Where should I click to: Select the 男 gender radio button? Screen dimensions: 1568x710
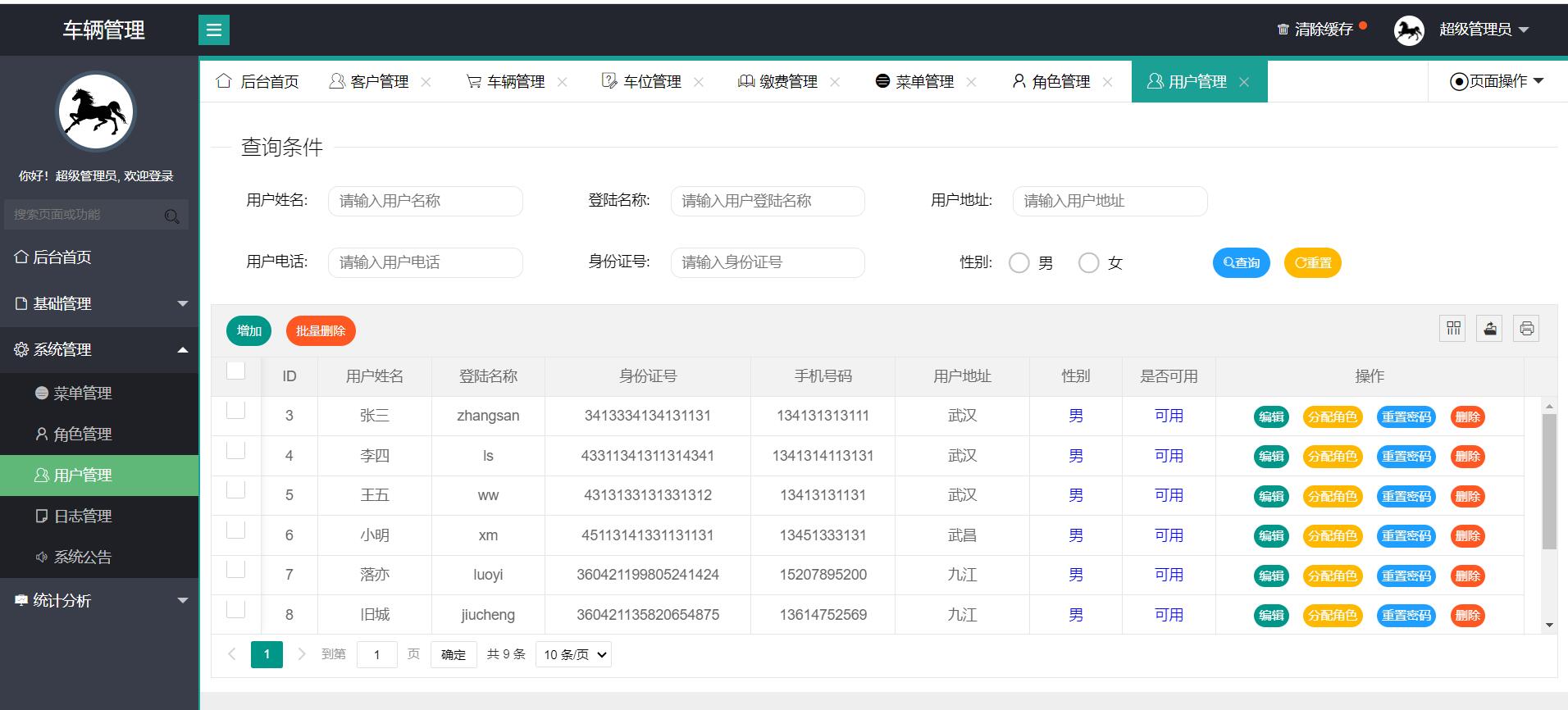click(x=1019, y=262)
